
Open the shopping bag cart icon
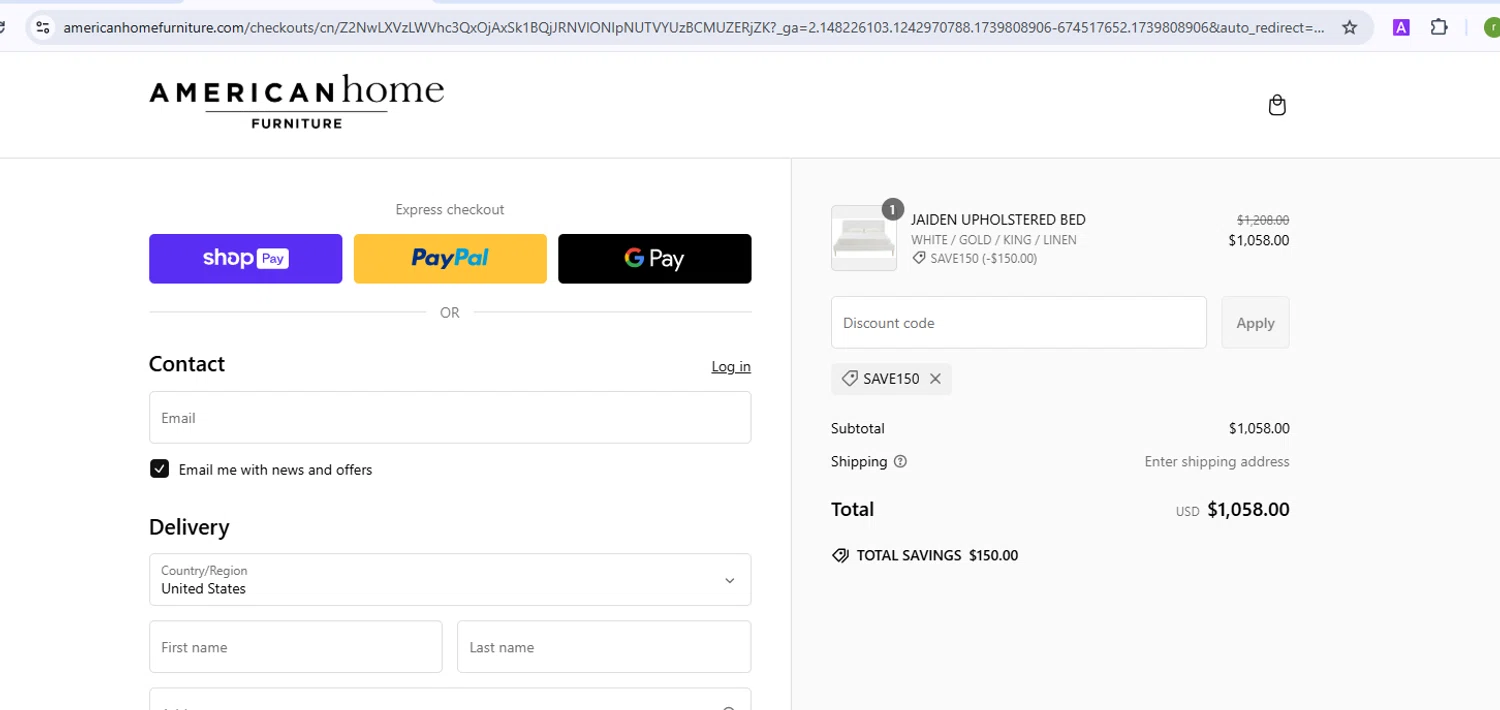1277,105
